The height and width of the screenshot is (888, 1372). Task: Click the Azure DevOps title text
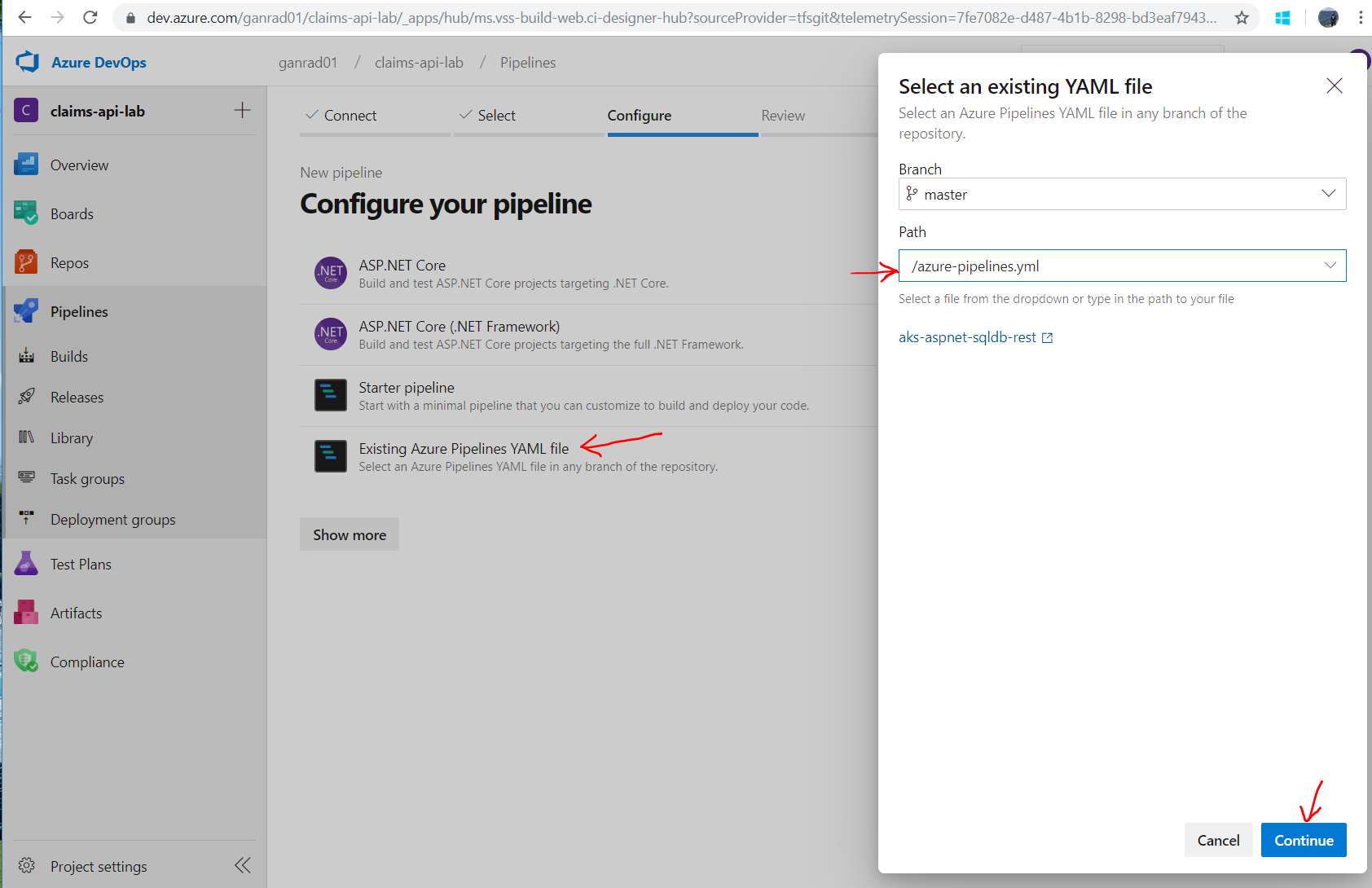(x=99, y=63)
